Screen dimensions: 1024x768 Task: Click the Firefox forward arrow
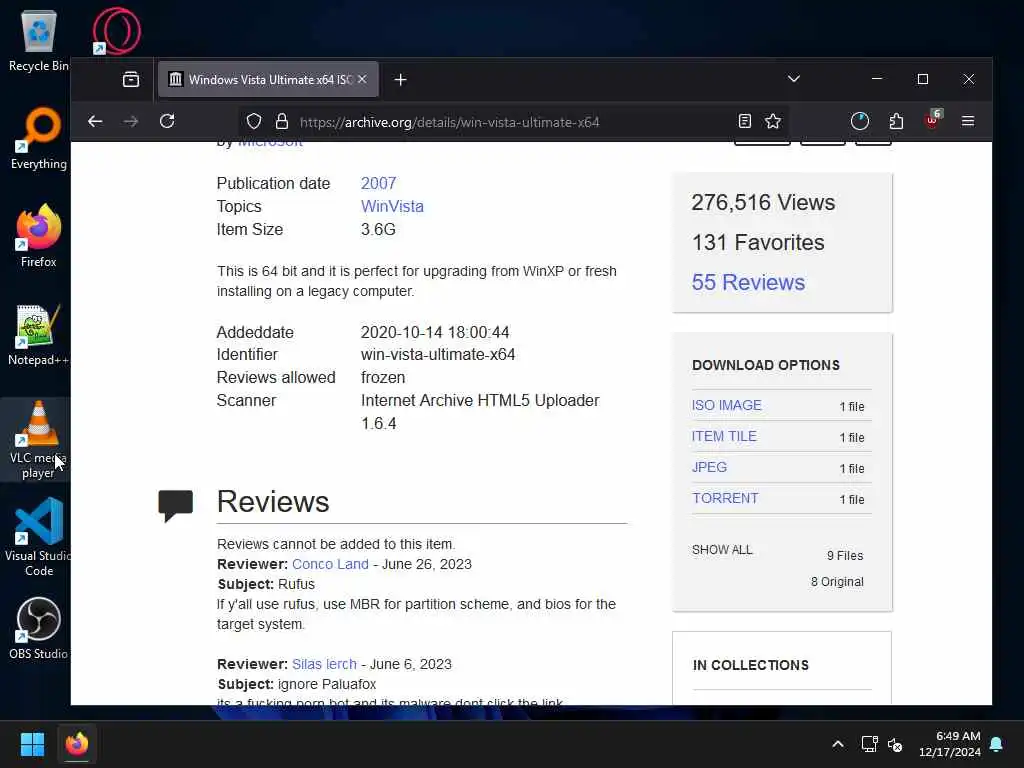[x=131, y=121]
